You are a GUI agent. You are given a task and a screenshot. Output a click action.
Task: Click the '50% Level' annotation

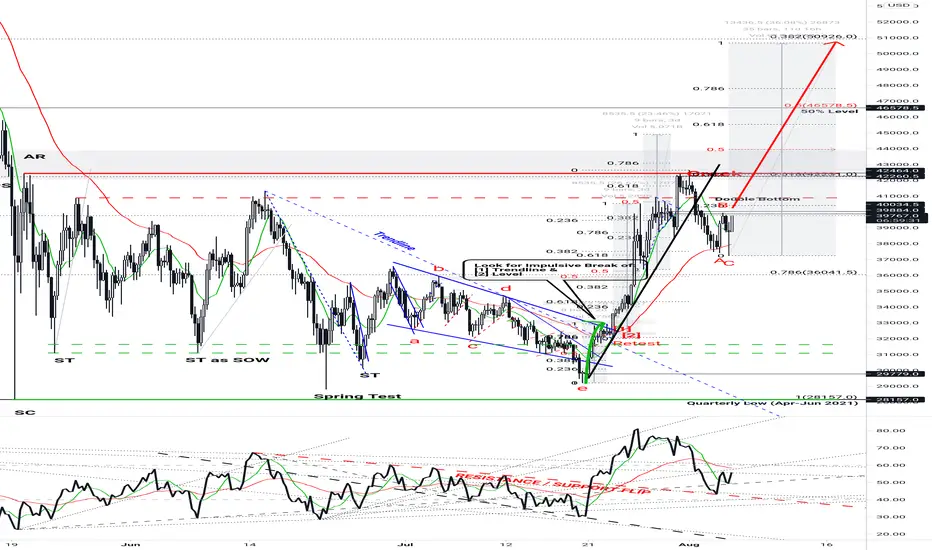[829, 111]
